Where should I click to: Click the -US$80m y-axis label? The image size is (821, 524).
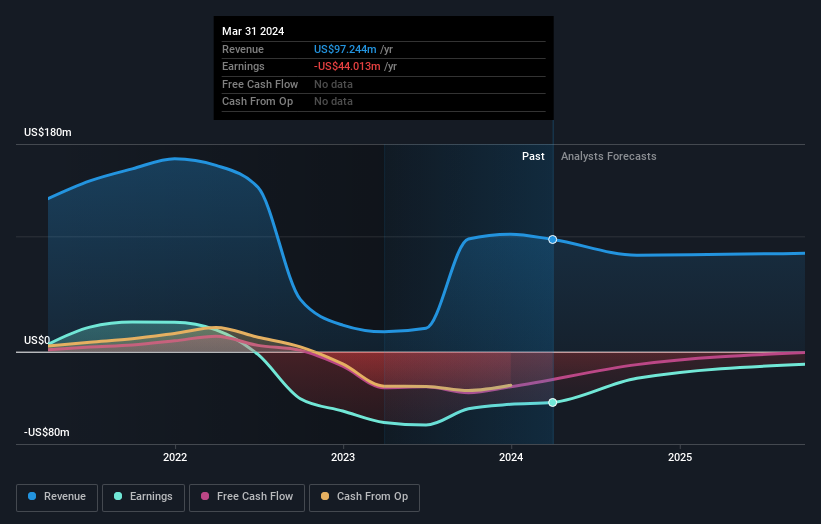47,432
